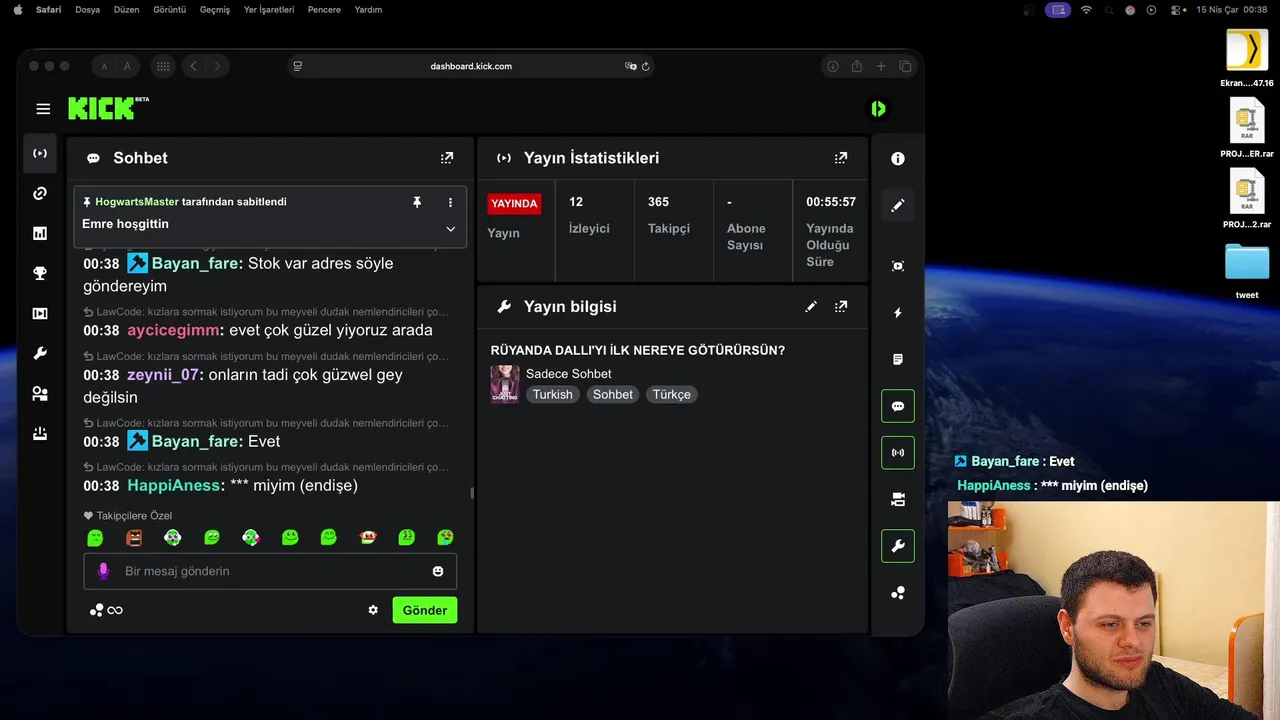Click the lightning bolt quick actions icon
The height and width of the screenshot is (720, 1280).
[x=898, y=313]
